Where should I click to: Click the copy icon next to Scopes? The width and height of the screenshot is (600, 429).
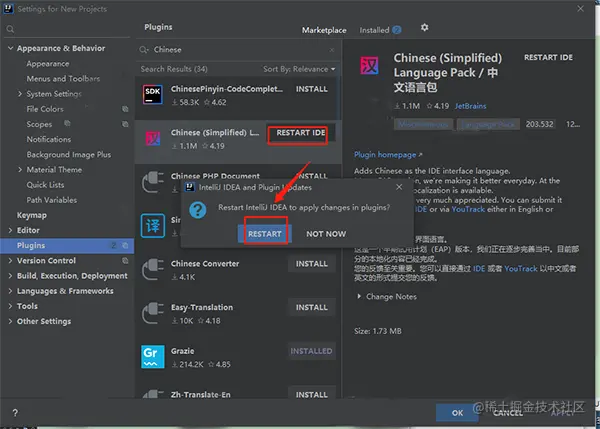pos(125,124)
